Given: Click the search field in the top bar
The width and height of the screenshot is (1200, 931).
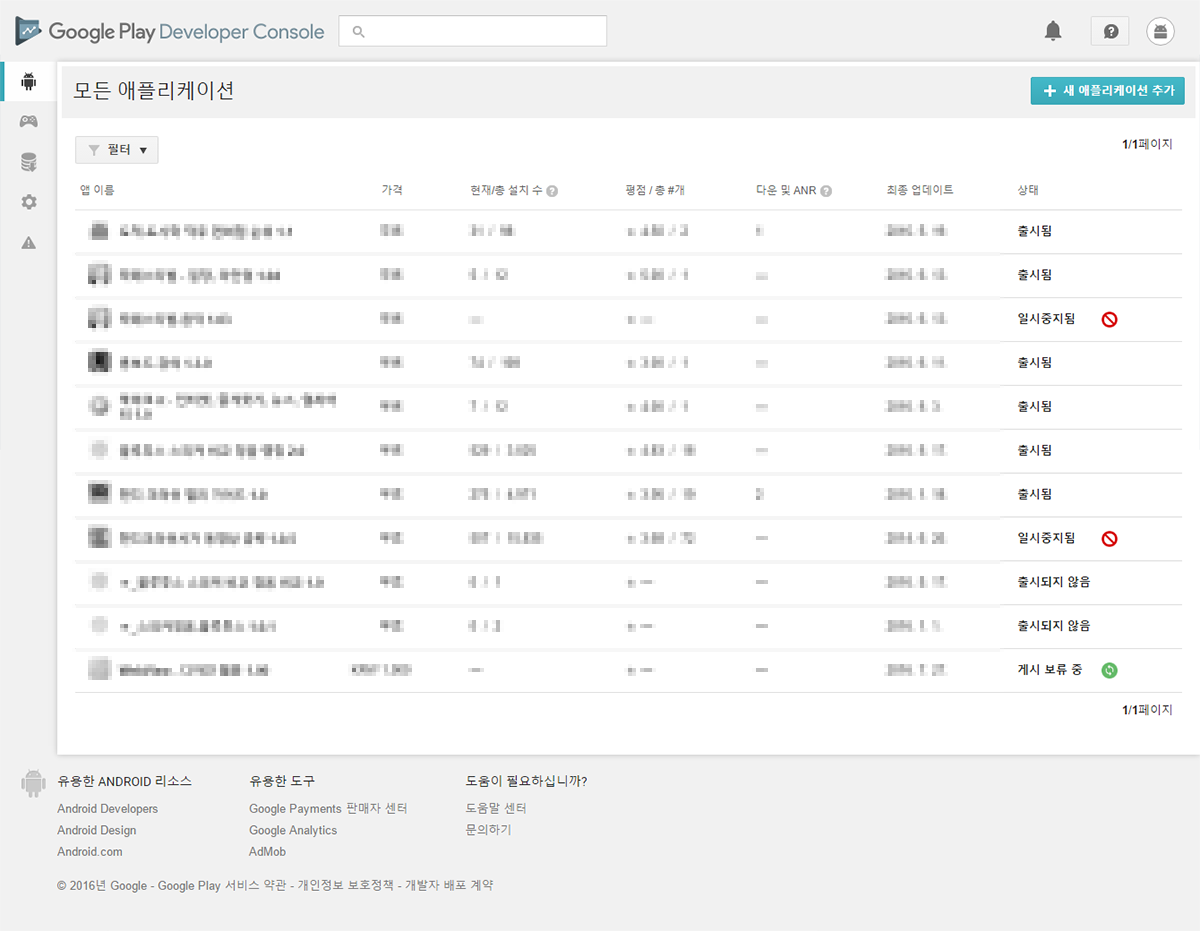Looking at the screenshot, I should click(472, 31).
